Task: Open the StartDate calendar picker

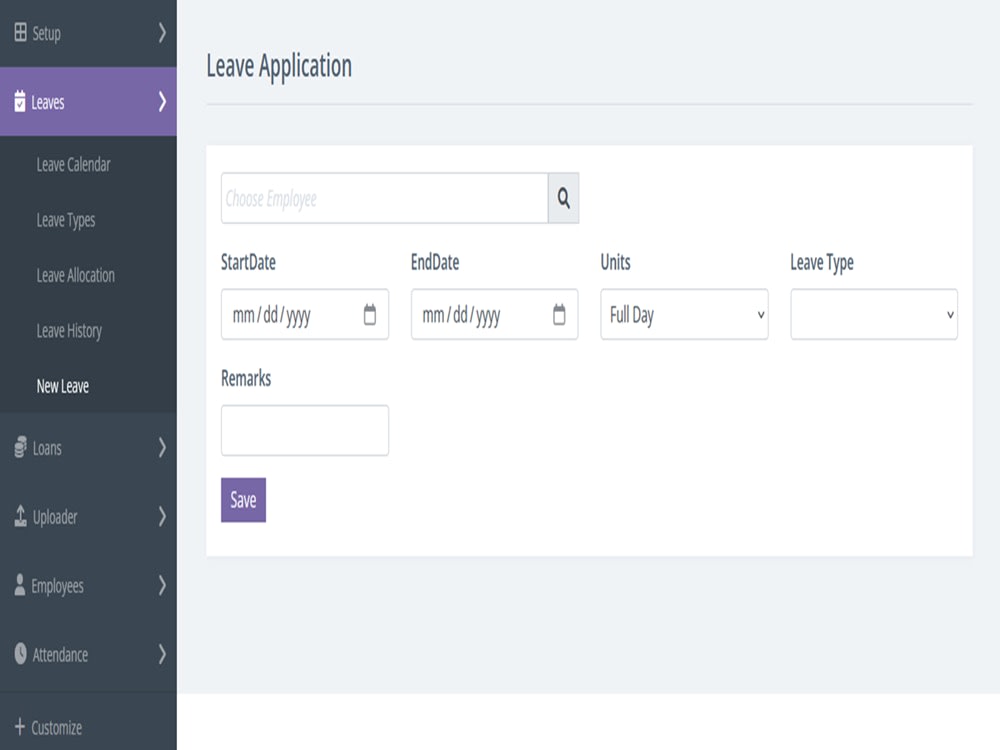Action: point(371,314)
